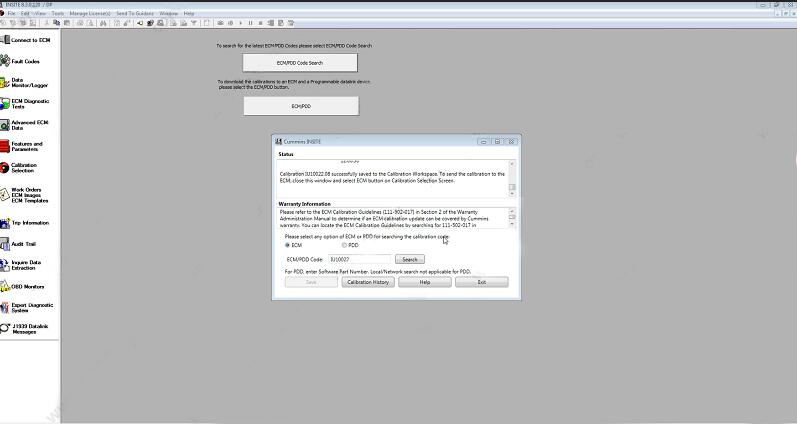The image size is (797, 424).
Task: Open J1939 Datalink Messages in sidebar
Action: coord(24,329)
